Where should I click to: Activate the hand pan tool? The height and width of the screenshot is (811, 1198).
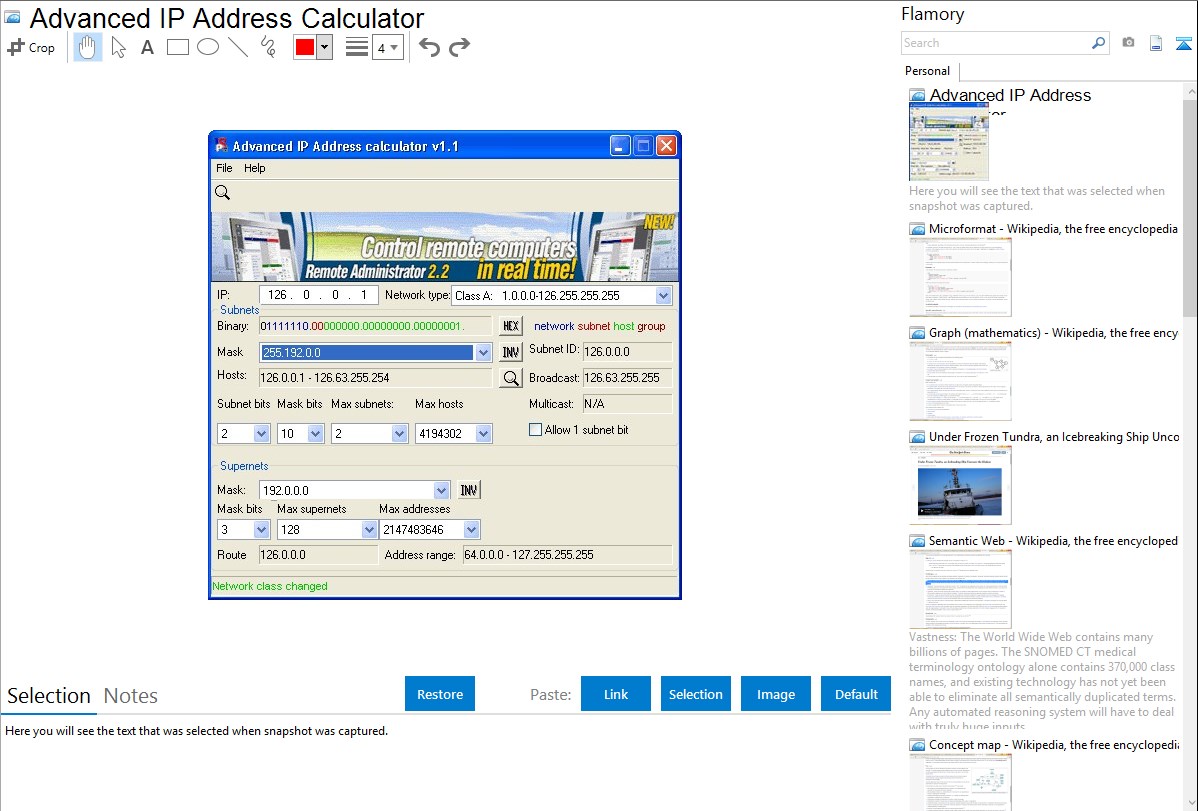pos(87,47)
